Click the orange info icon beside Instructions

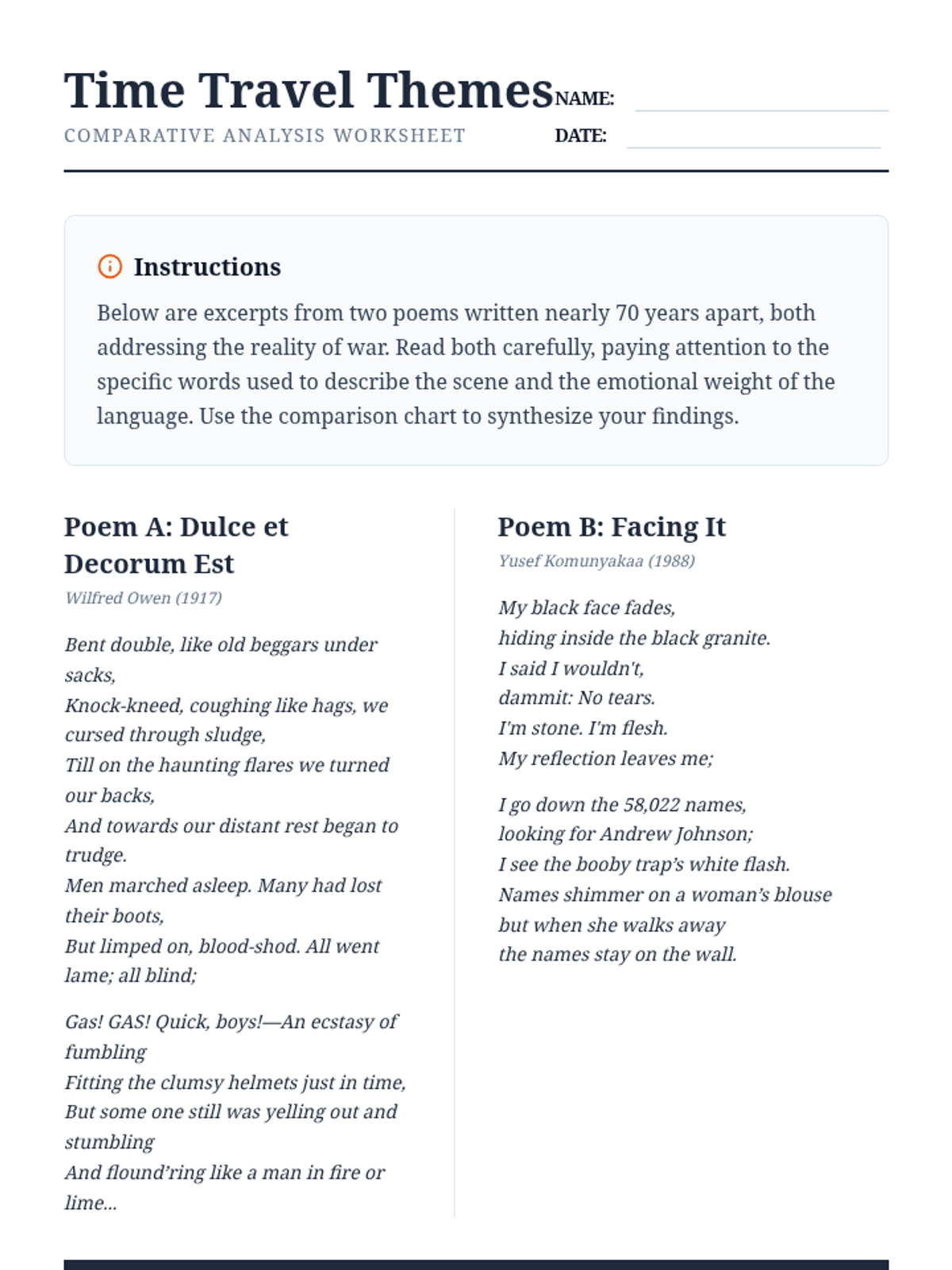click(x=109, y=267)
